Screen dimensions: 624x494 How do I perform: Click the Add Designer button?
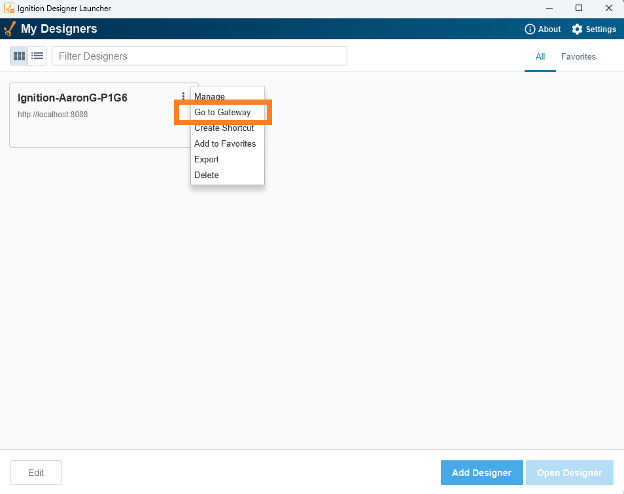(x=482, y=473)
